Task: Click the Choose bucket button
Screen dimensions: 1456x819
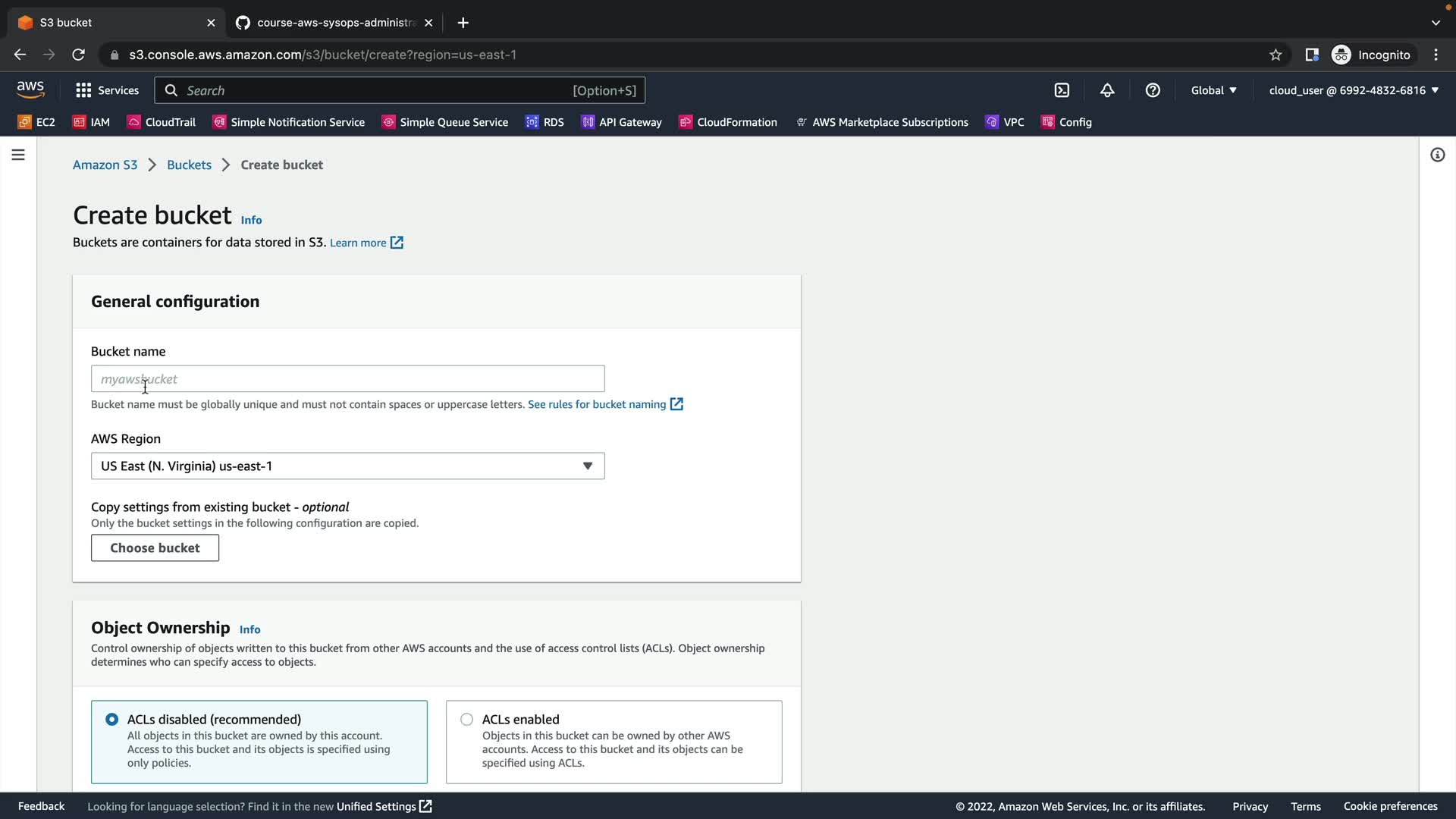Action: pyautogui.click(x=155, y=548)
